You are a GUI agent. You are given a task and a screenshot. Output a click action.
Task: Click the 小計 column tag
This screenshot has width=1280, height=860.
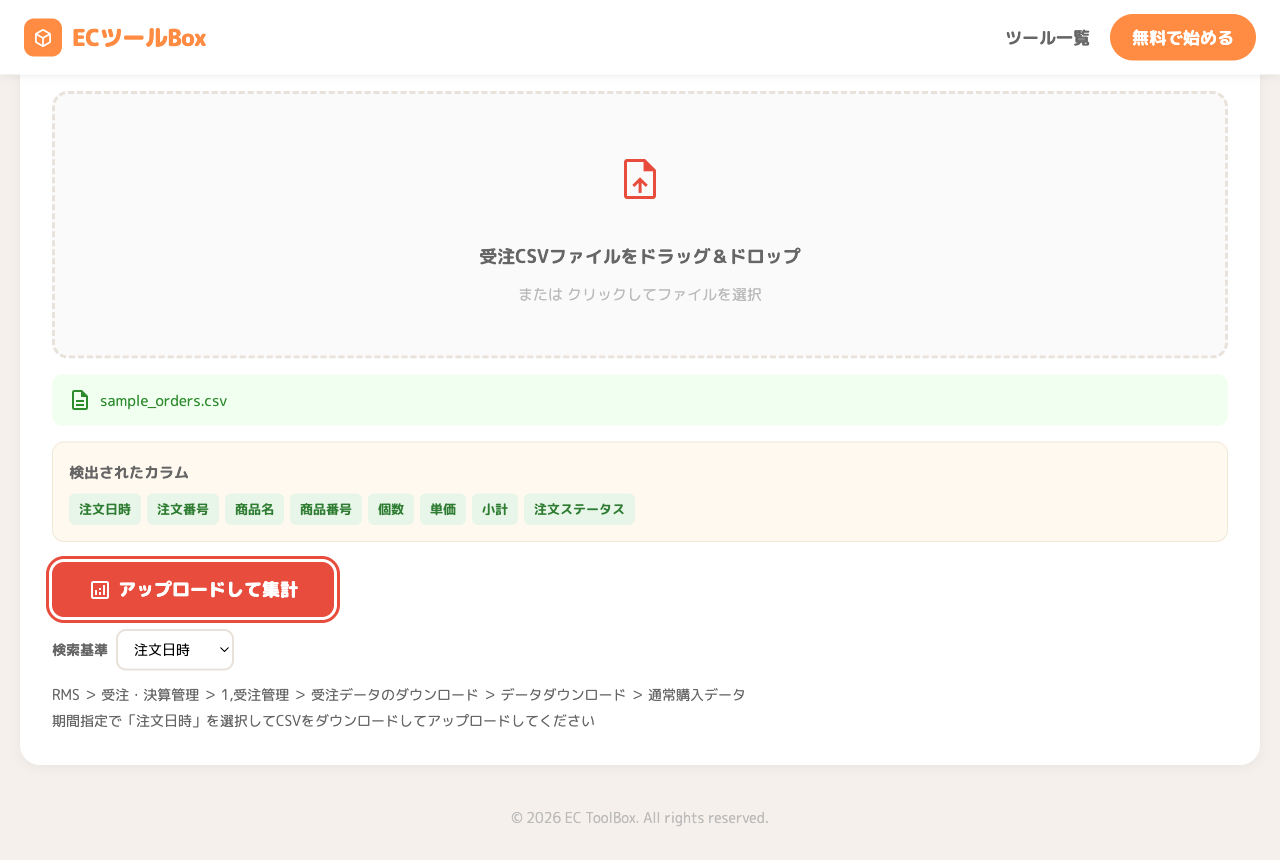tap(495, 509)
